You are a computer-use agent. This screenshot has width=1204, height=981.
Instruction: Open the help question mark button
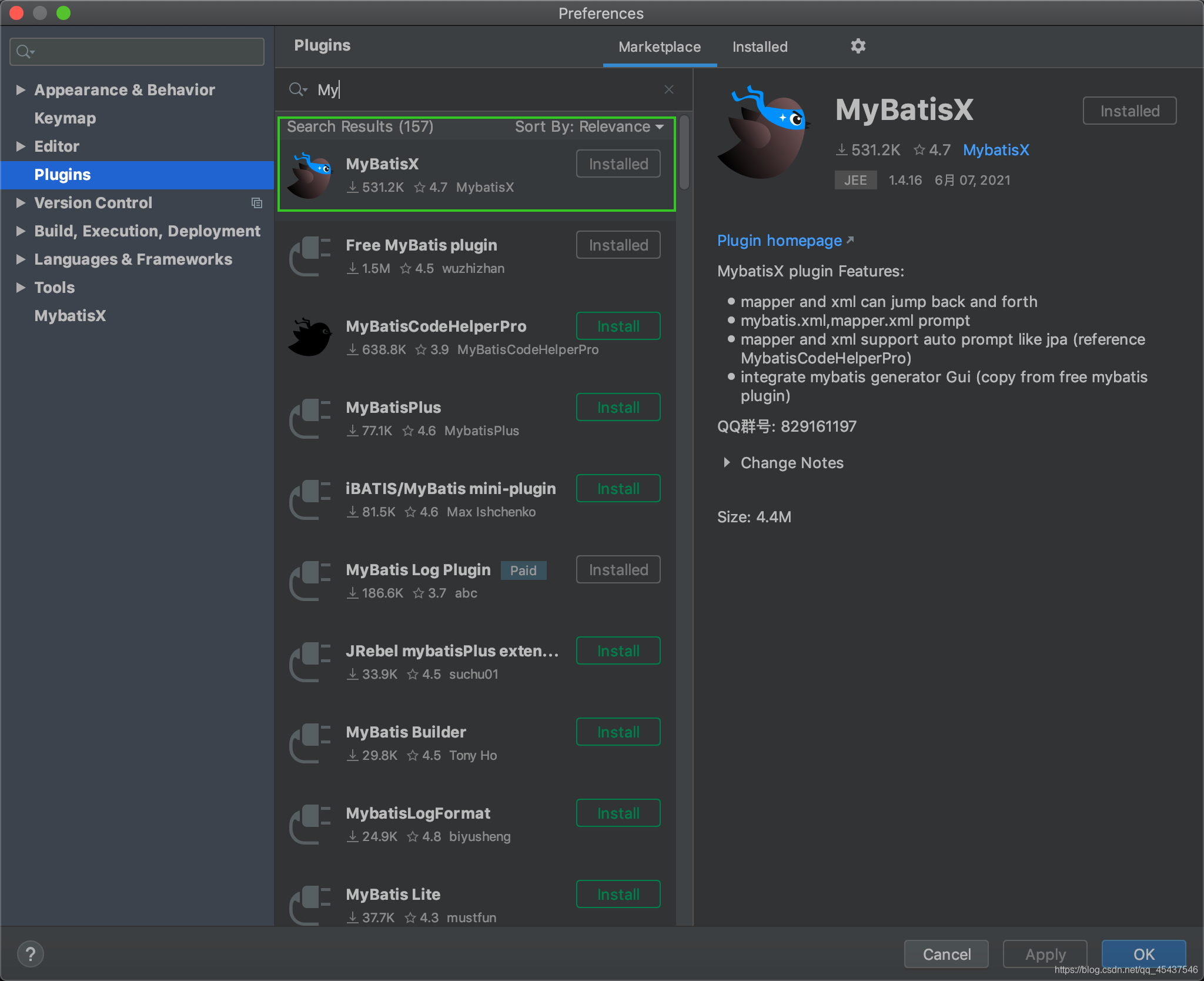point(31,954)
